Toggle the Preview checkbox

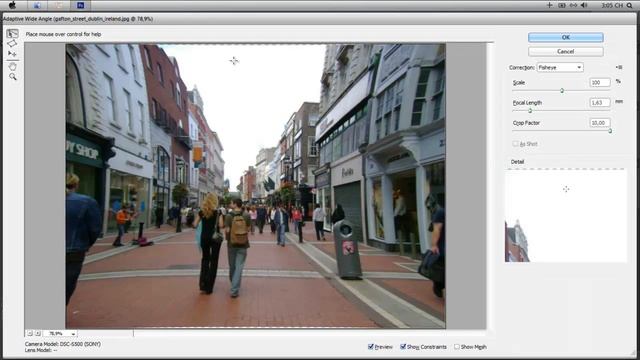click(371, 347)
